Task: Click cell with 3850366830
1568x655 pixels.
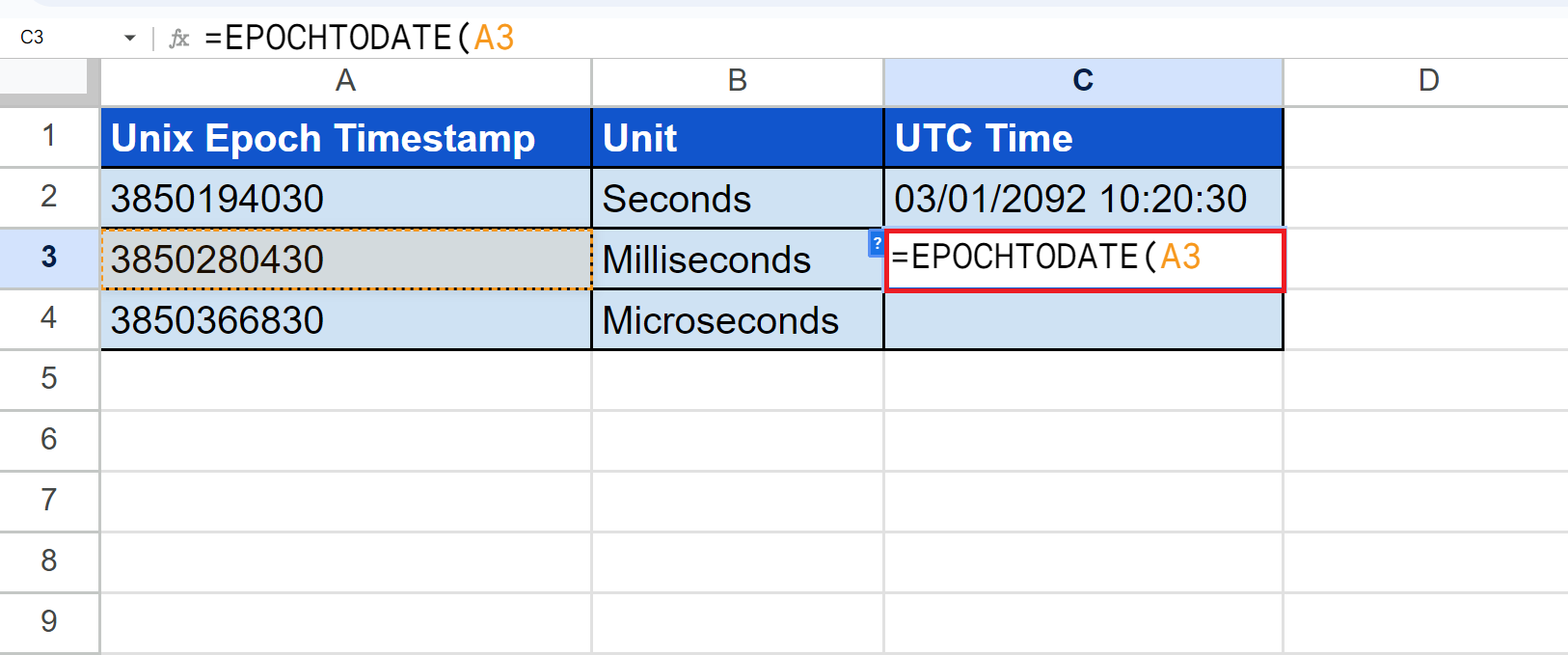Action: [345, 320]
